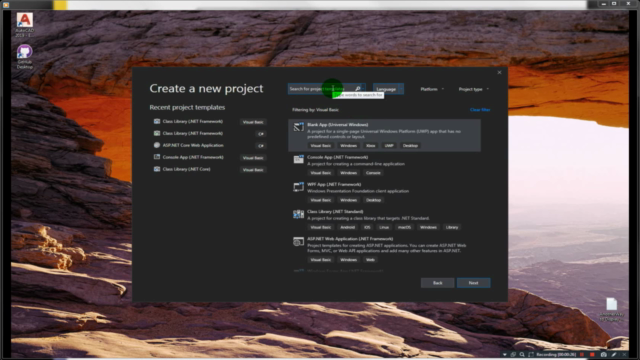Click the recorder bar's magnifier zoom icon
640x360 pixels.
[x=522, y=355]
